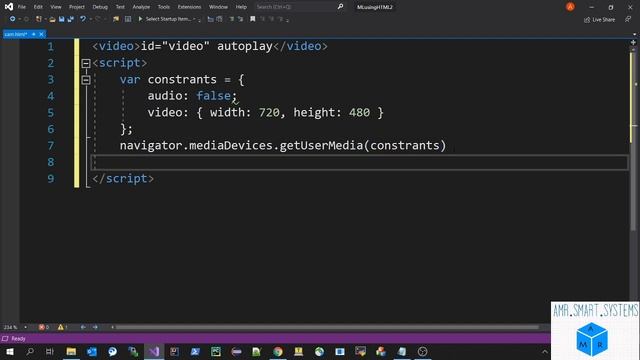Open the Debug menu
640x360 pixels.
click(100, 7)
